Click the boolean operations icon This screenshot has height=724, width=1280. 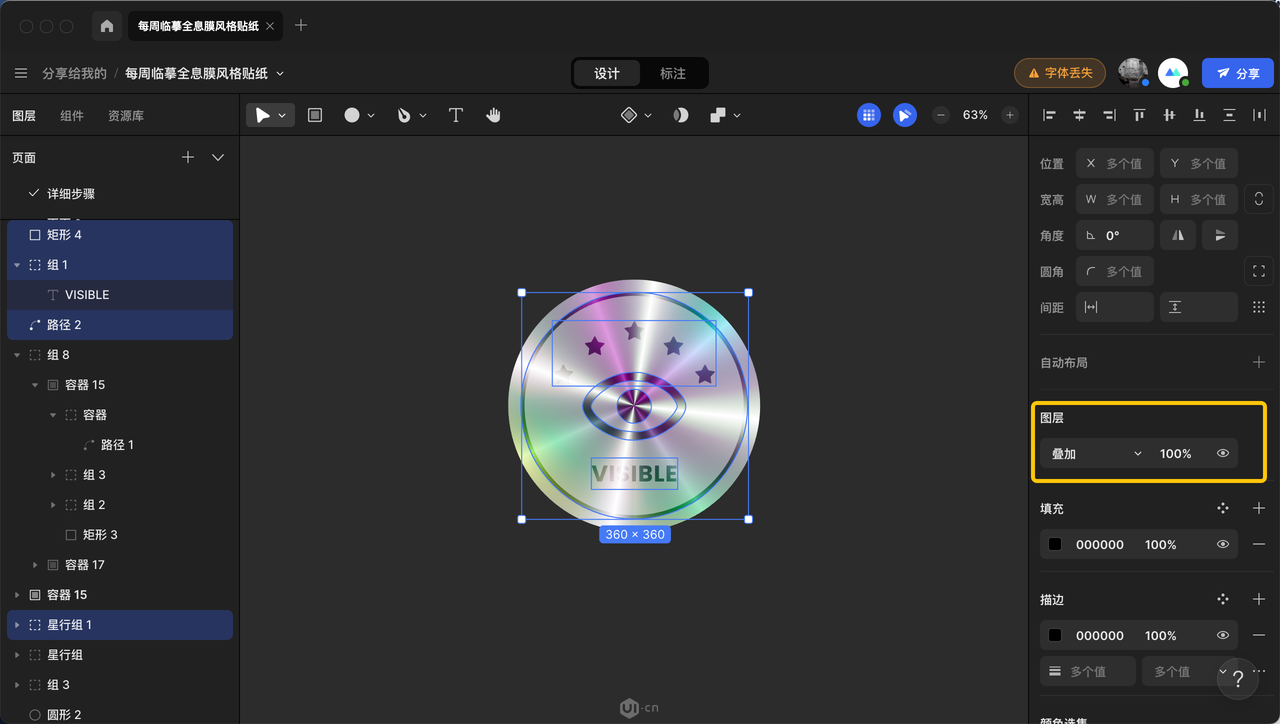tap(718, 115)
